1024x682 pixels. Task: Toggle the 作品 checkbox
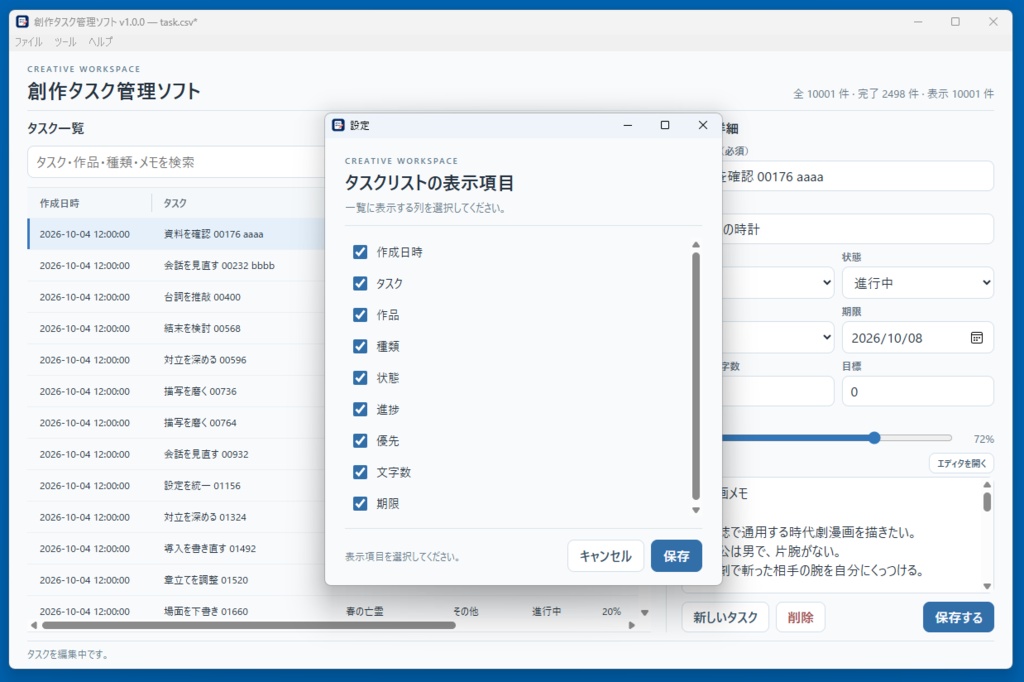click(360, 315)
